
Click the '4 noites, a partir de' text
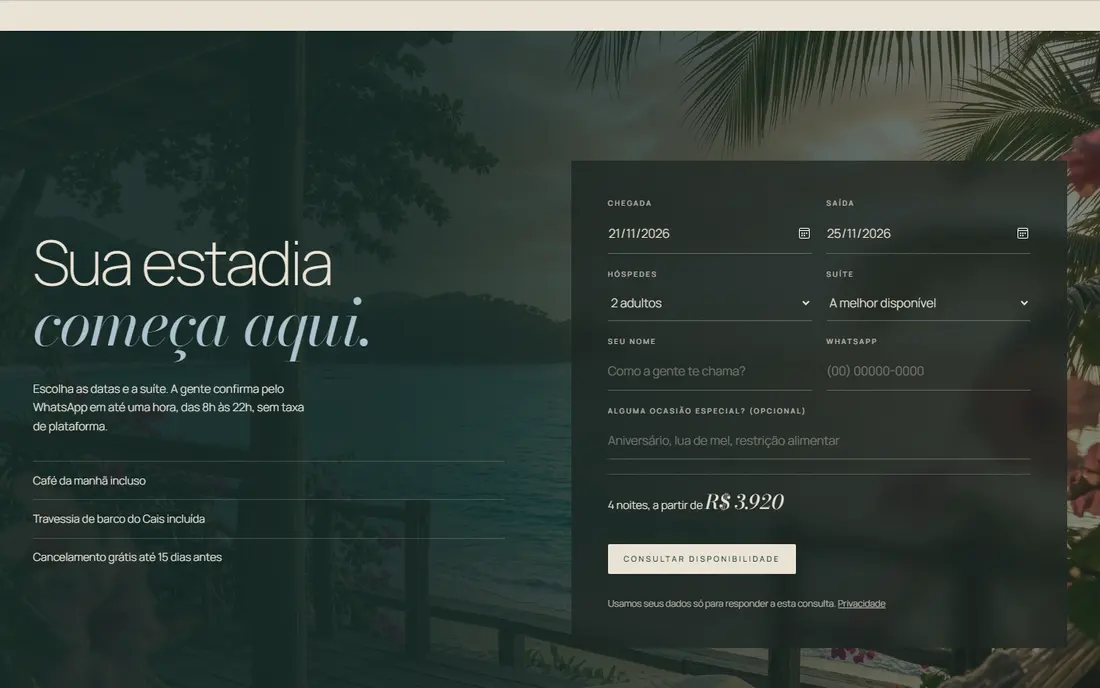pos(655,505)
